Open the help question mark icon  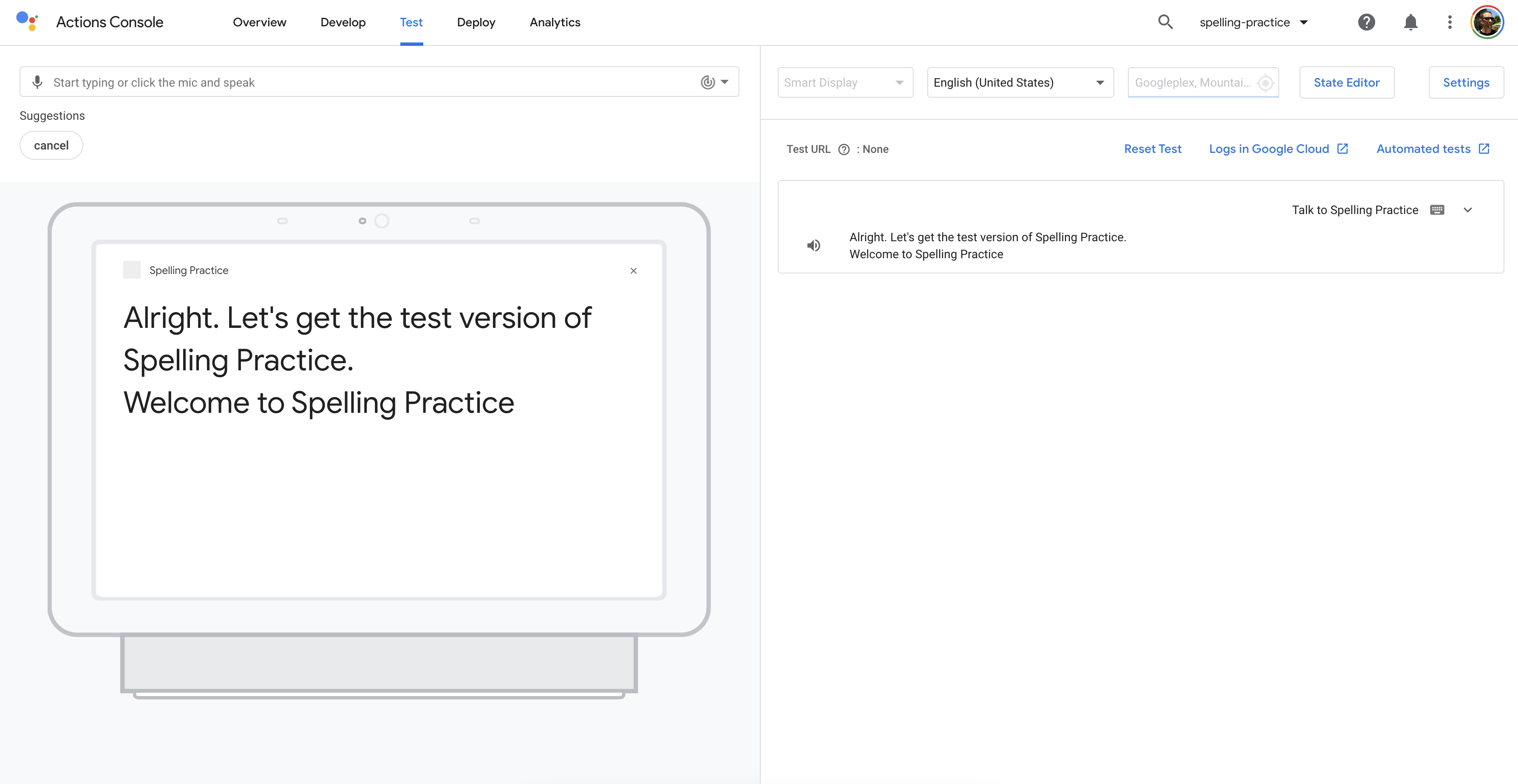(x=1366, y=23)
